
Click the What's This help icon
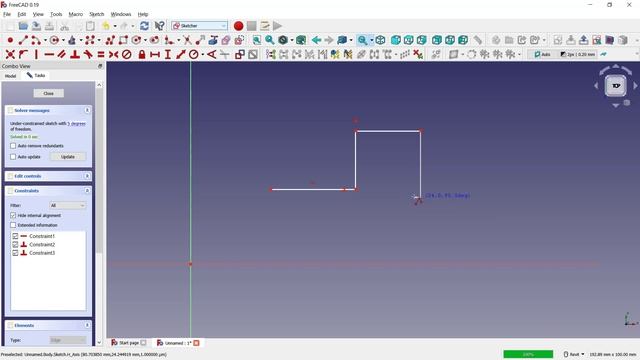coord(160,26)
